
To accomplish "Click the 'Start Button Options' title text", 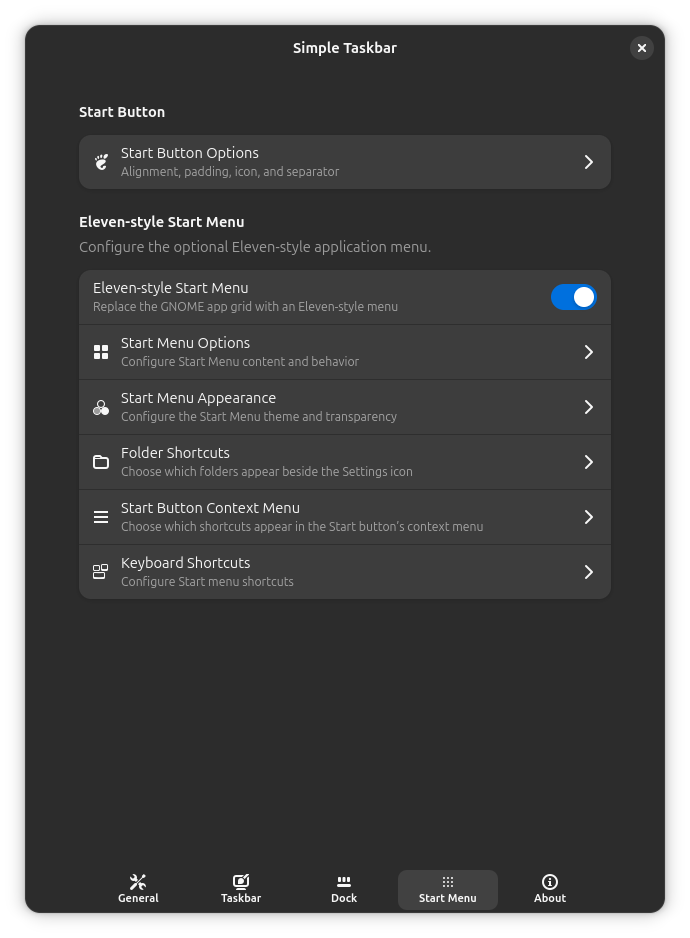I will 190,153.
